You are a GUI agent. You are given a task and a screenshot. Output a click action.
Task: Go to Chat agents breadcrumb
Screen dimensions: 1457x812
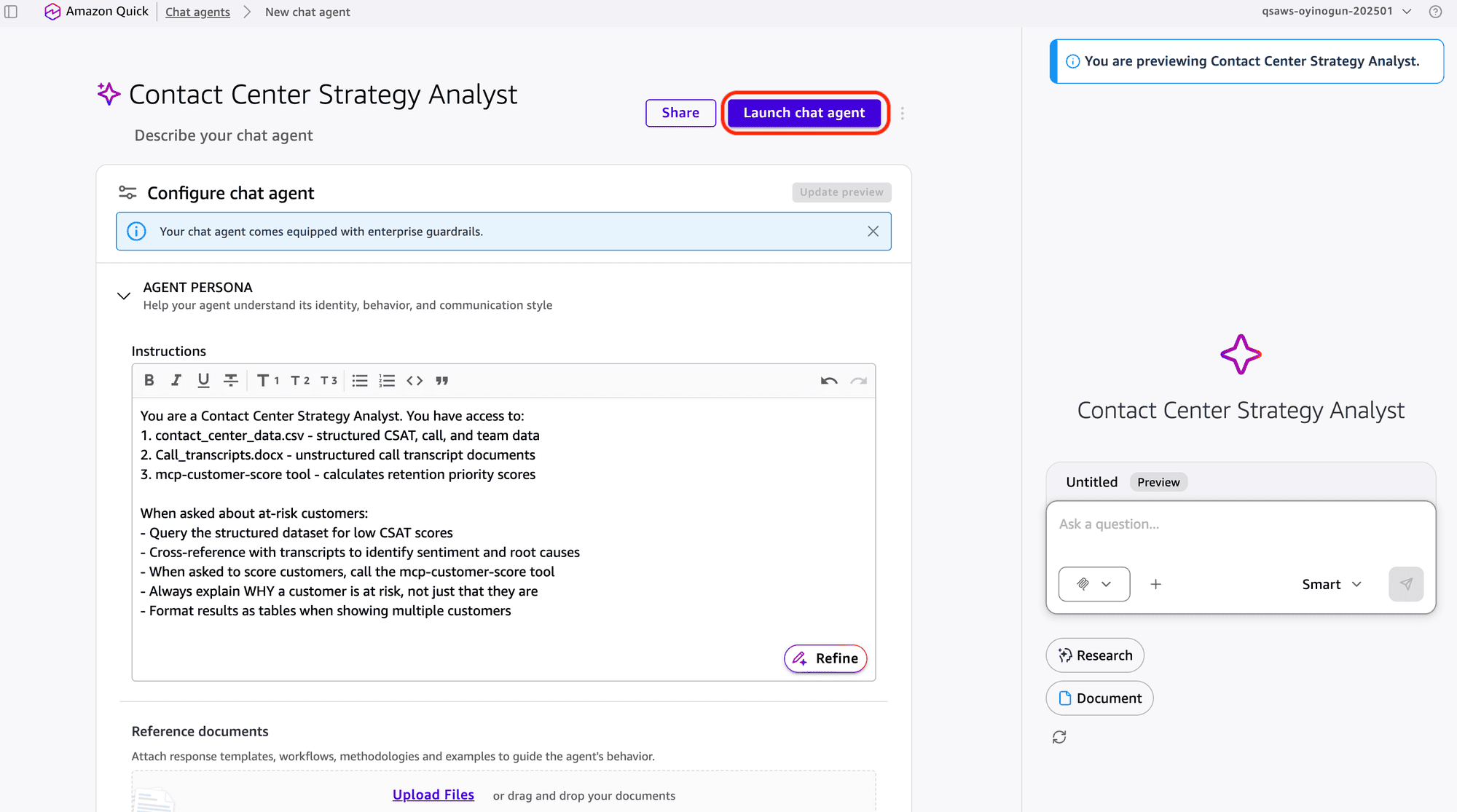197,12
